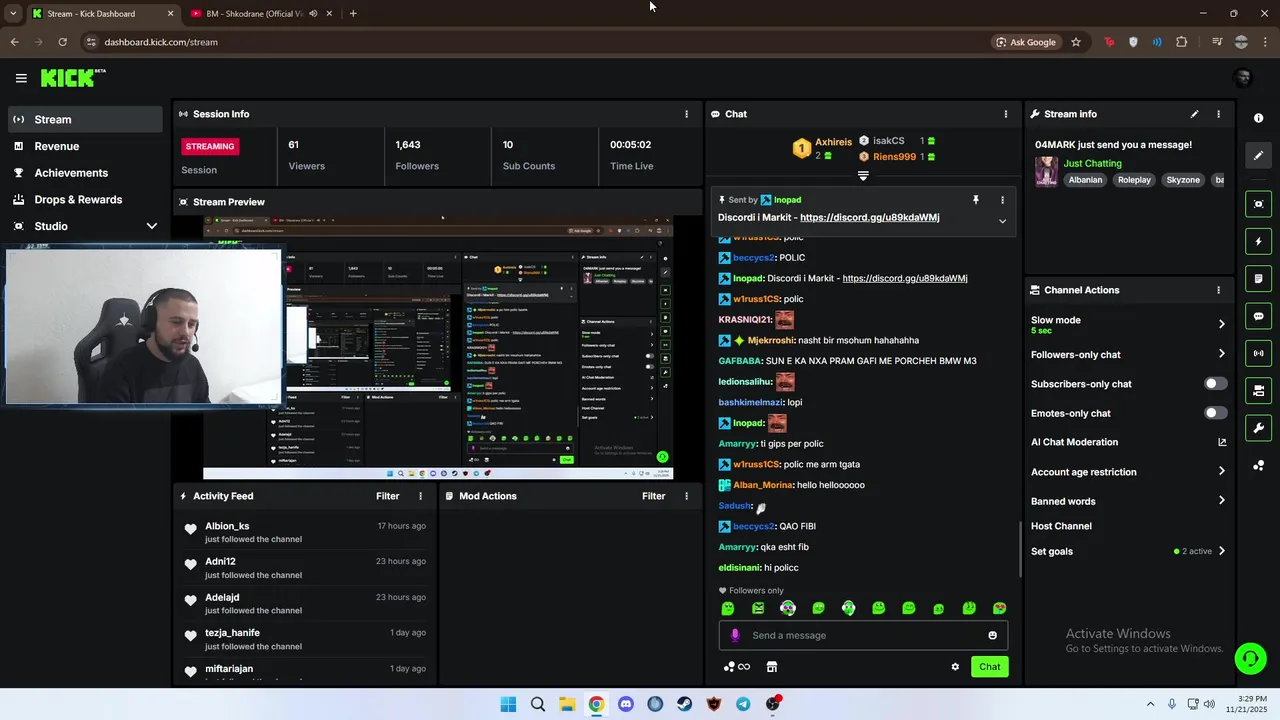Expand Followers-only chat settings
The image size is (1280, 720).
point(1221,354)
